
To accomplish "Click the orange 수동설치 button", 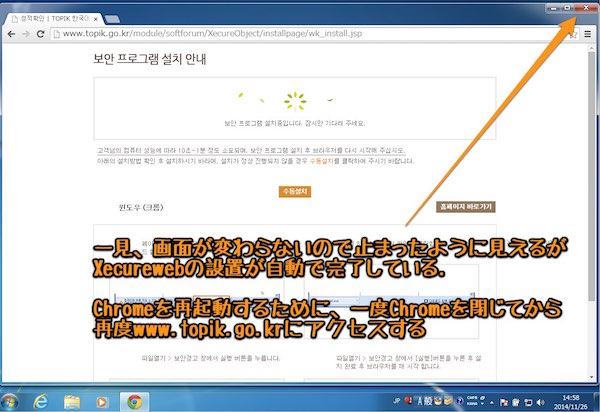I will (295, 191).
